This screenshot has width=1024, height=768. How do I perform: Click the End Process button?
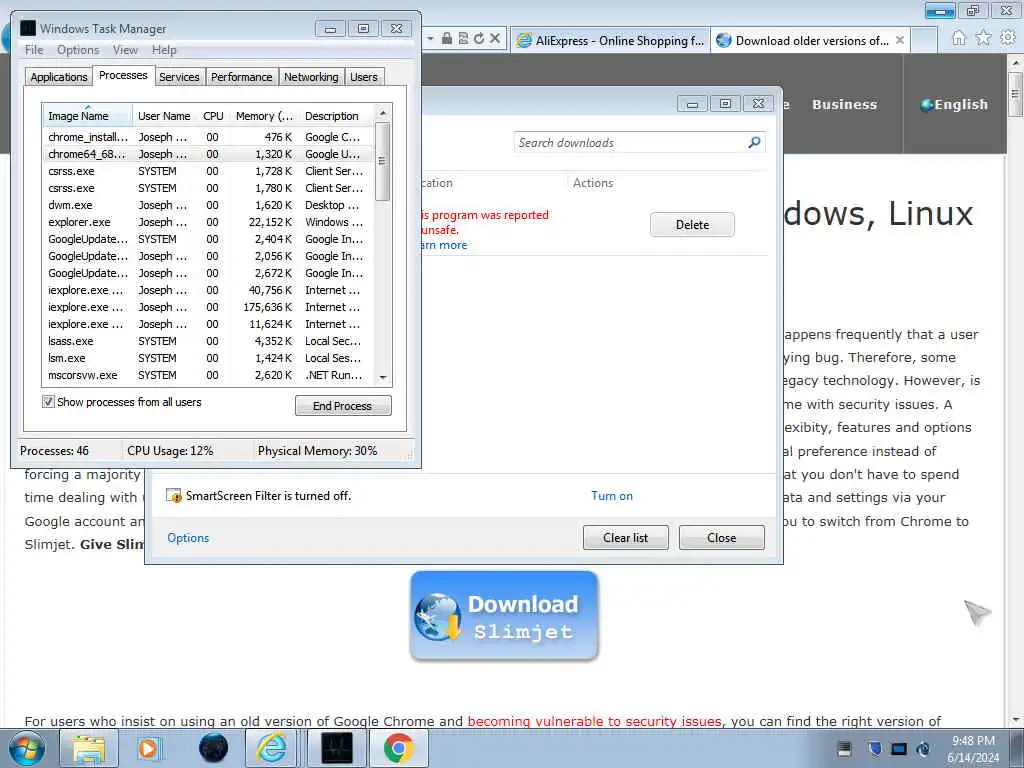343,406
